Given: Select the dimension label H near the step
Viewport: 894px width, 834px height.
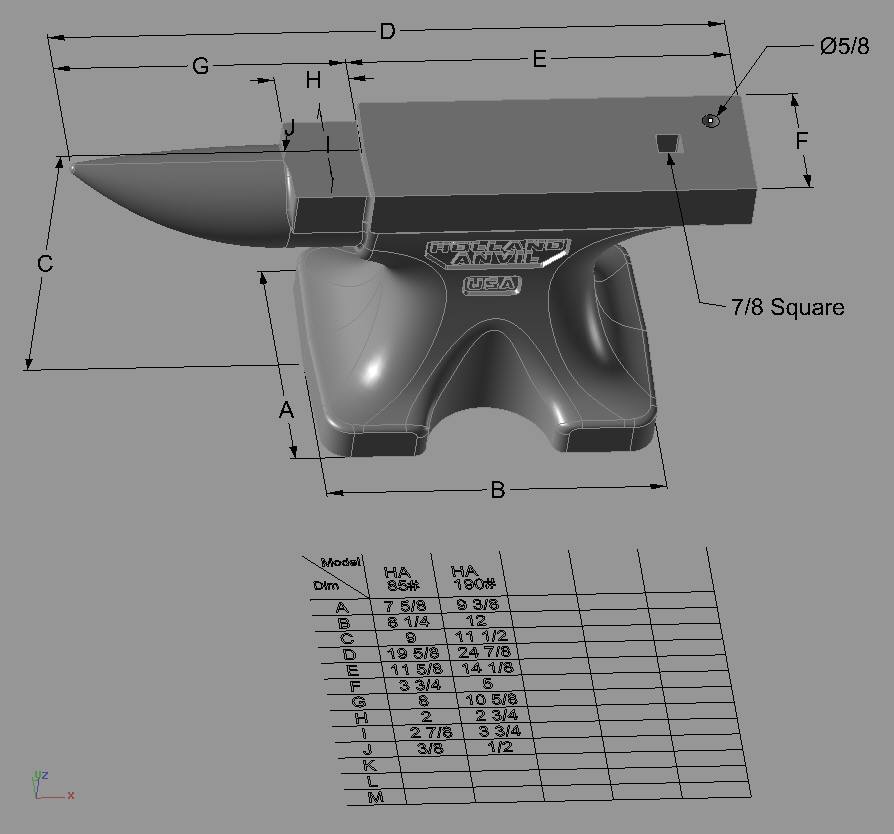Looking at the screenshot, I should (x=313, y=80).
